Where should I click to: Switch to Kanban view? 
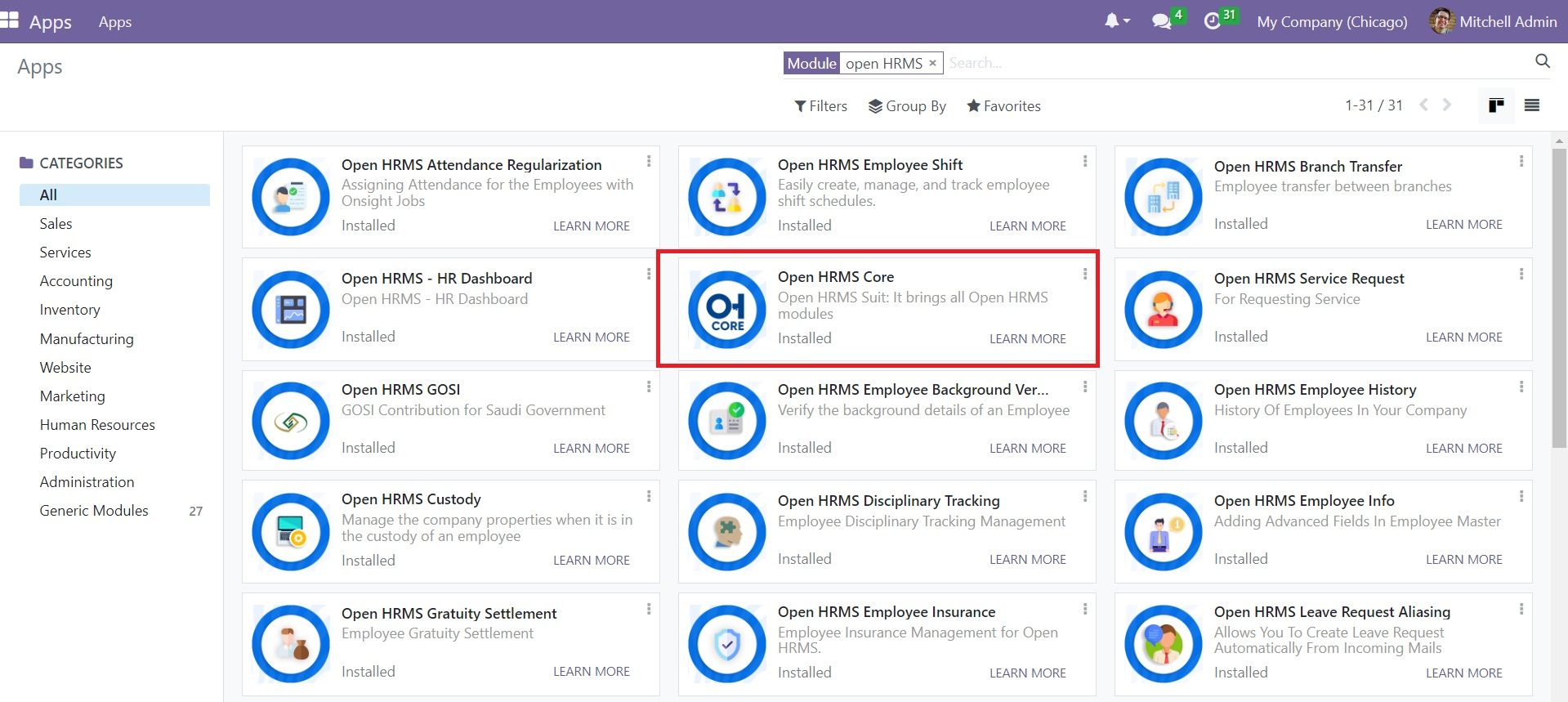[1496, 105]
